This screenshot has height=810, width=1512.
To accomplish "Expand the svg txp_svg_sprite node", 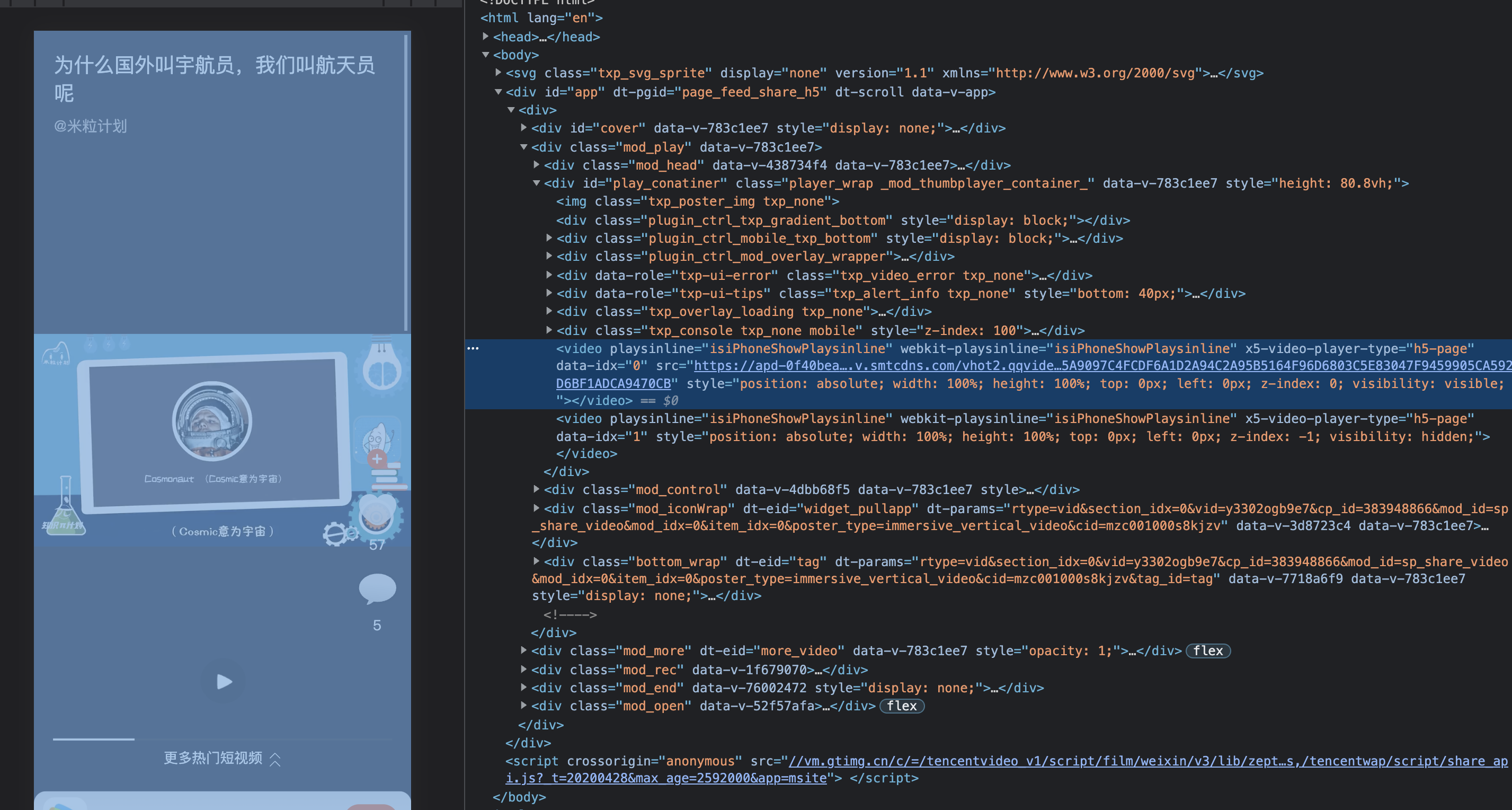I will pos(499,73).
